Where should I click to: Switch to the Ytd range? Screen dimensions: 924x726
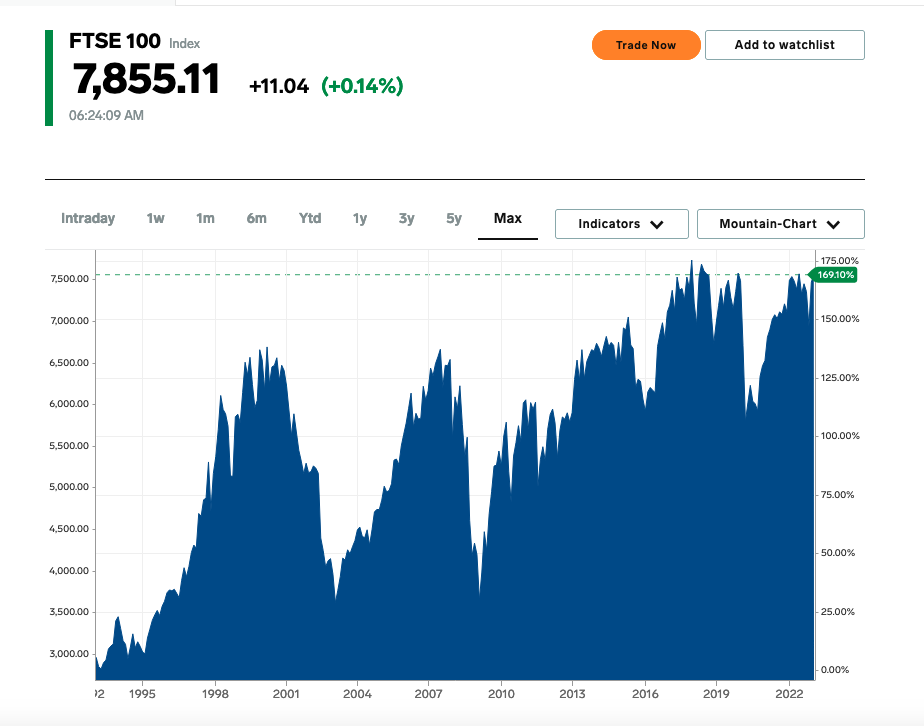point(310,219)
